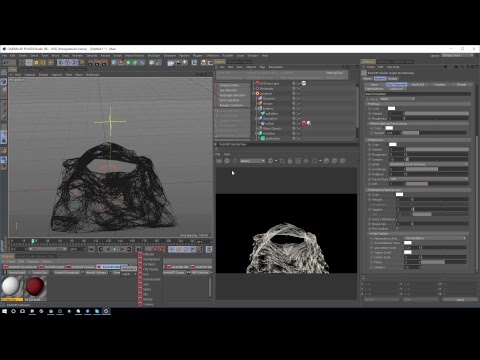This screenshot has height=360, width=480.
Task: Toggle the X axis lock icon
Action: pyautogui.click(x=61, y=62)
